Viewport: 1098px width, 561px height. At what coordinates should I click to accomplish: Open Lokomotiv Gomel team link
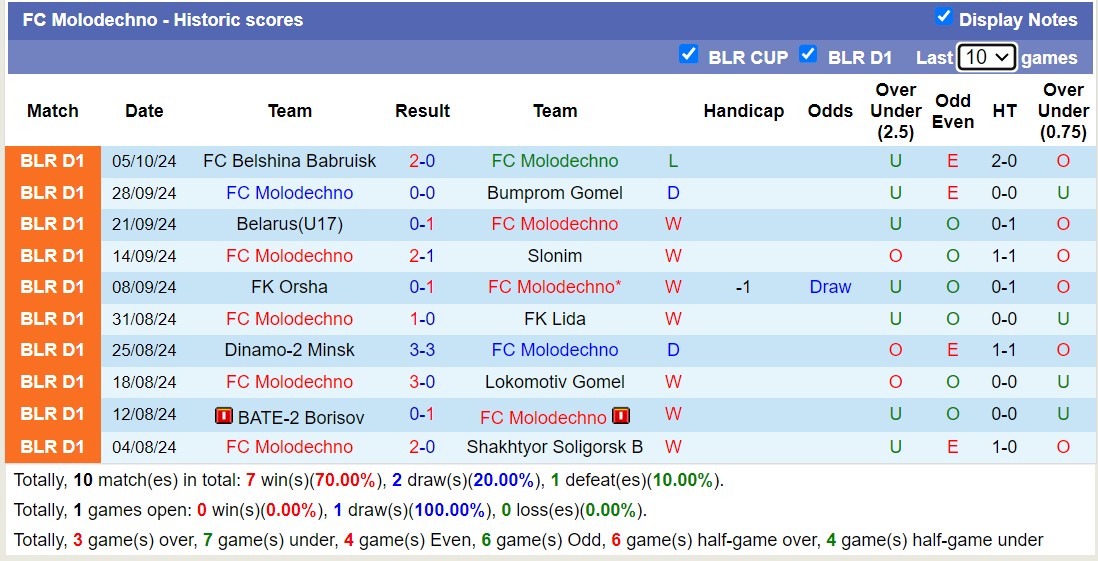point(555,382)
